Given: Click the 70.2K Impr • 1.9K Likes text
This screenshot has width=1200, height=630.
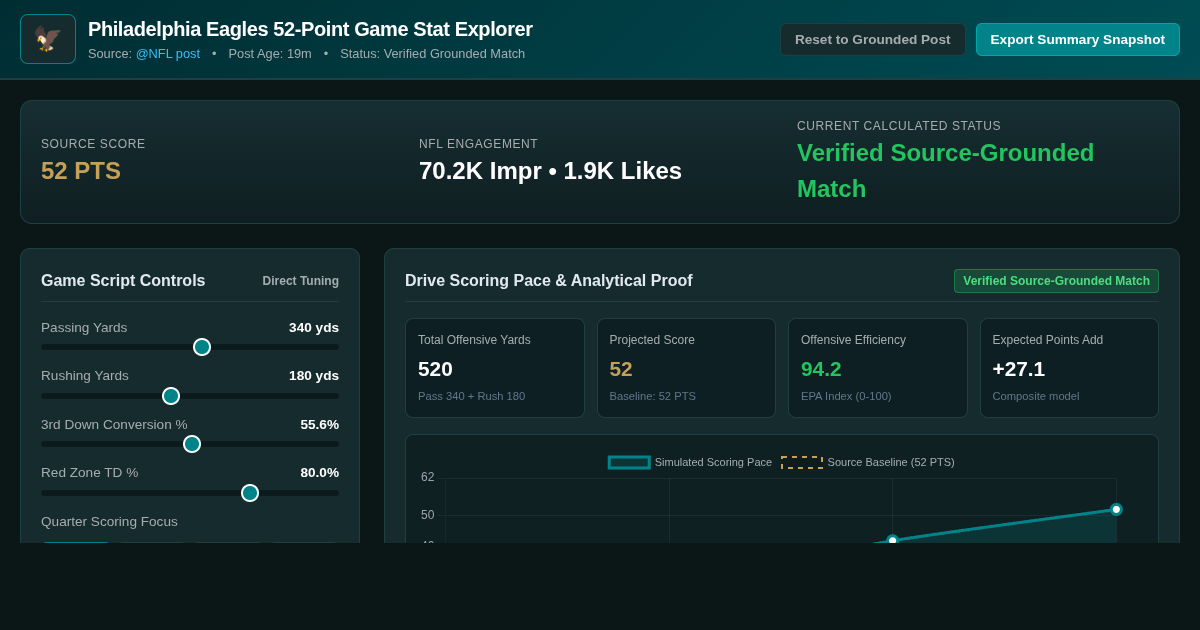Looking at the screenshot, I should 550,171.
